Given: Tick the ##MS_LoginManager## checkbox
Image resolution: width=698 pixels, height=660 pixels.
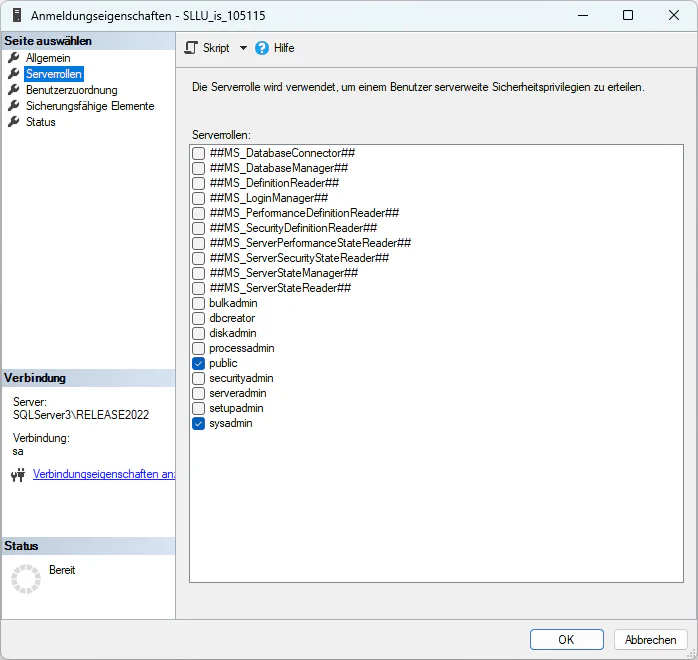Looking at the screenshot, I should (x=199, y=198).
